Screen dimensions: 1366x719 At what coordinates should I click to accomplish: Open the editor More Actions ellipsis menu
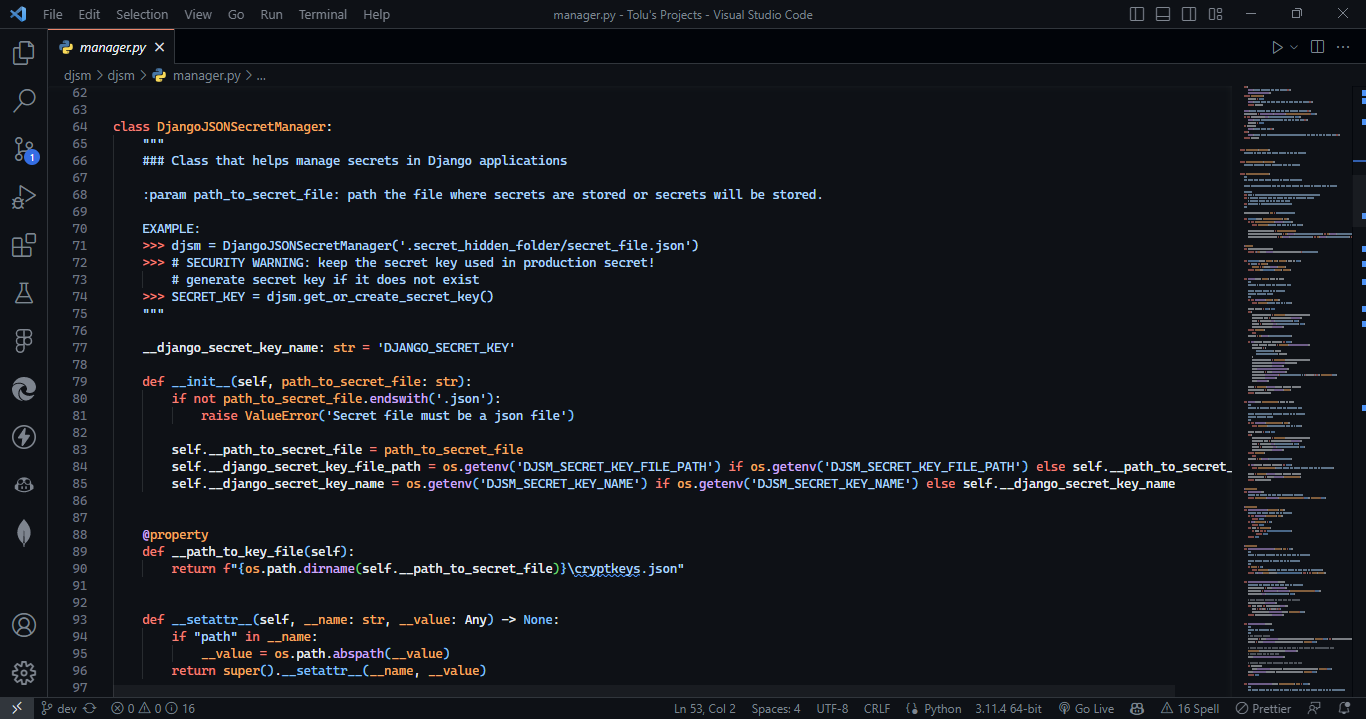(1343, 47)
